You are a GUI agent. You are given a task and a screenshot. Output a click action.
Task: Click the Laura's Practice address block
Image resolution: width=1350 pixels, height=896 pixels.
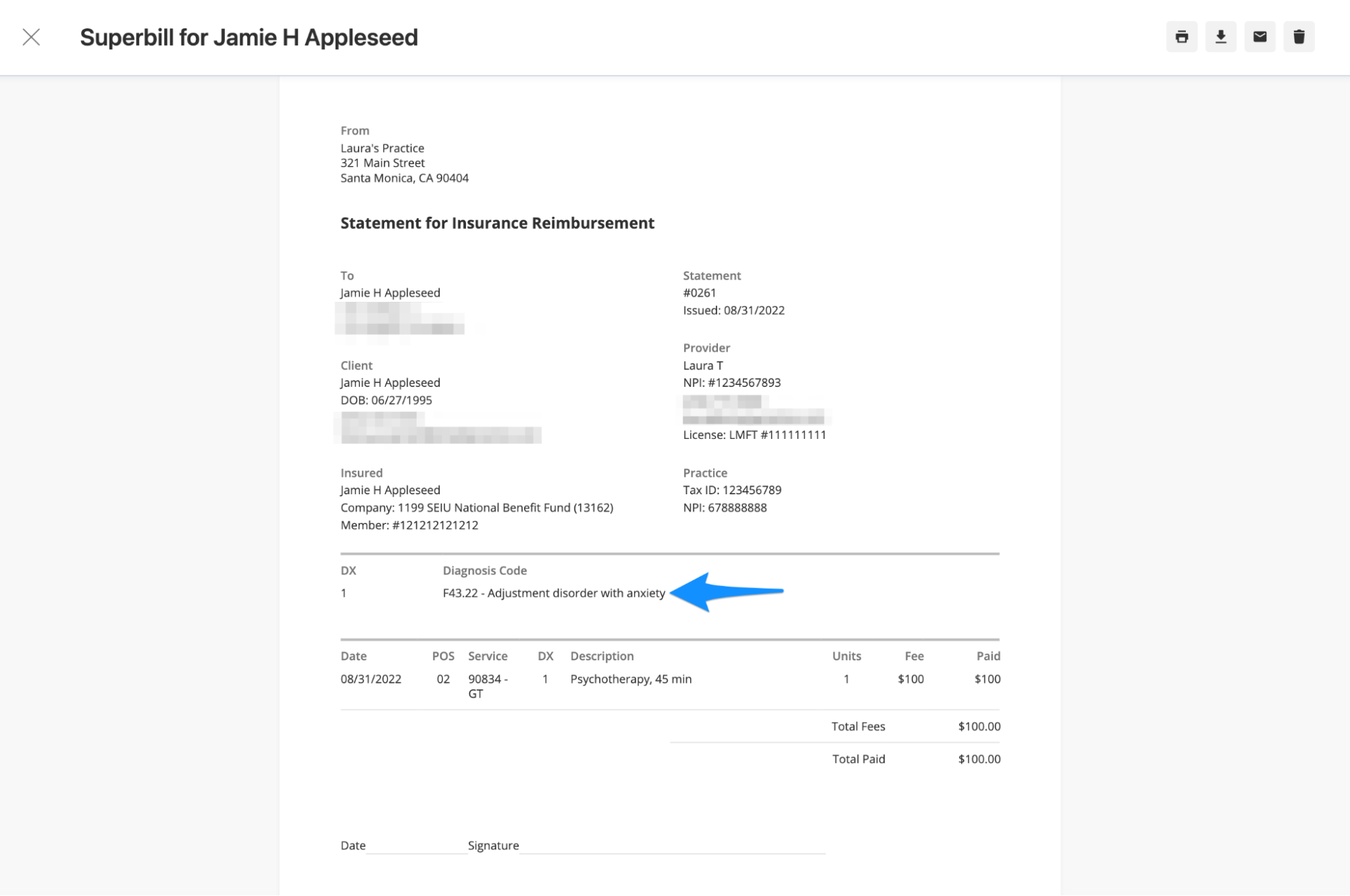[405, 163]
